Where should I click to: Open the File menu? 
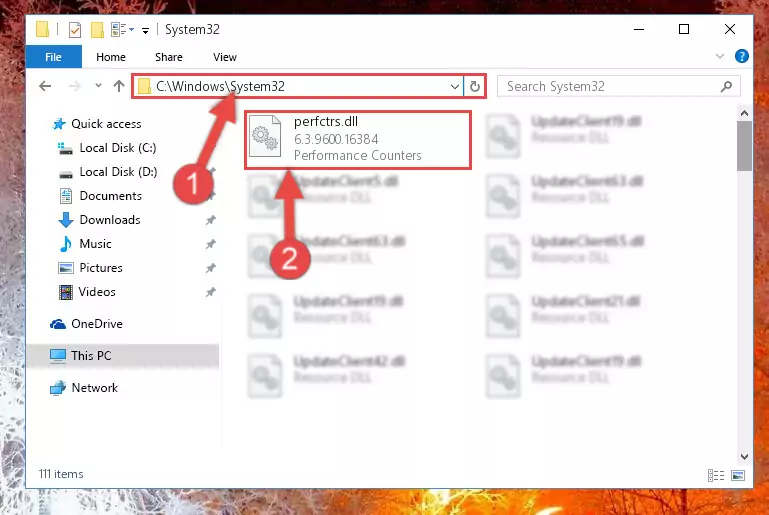(x=53, y=57)
